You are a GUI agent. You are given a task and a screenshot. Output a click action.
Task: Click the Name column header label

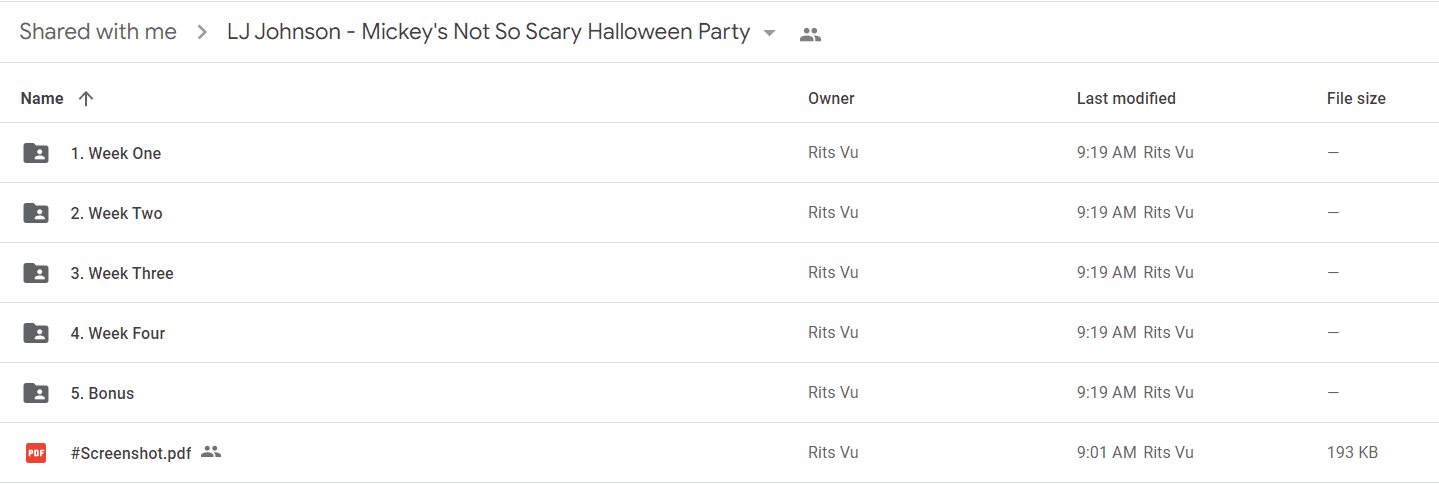42,98
